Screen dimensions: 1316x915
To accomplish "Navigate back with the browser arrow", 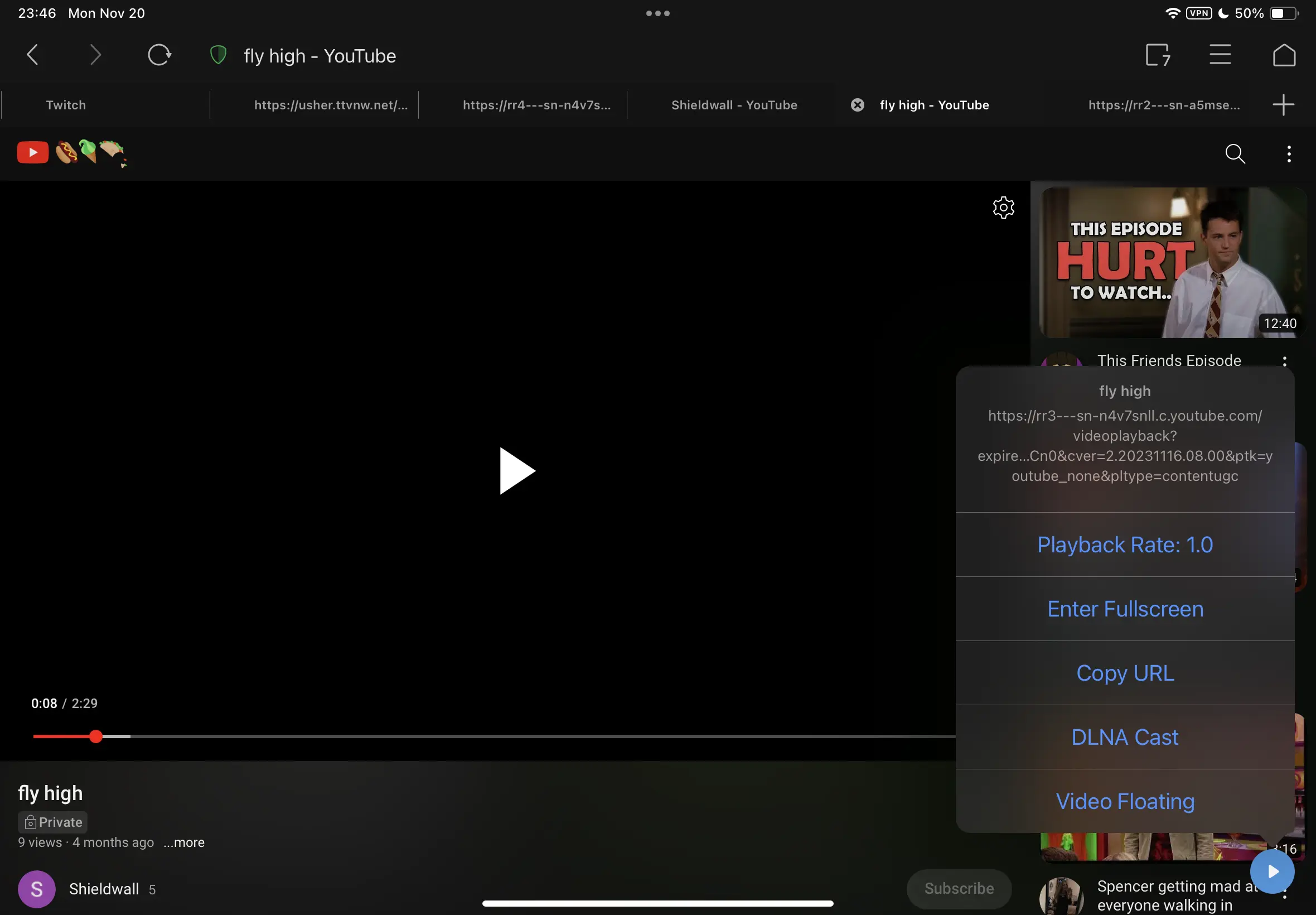I will 33,55.
